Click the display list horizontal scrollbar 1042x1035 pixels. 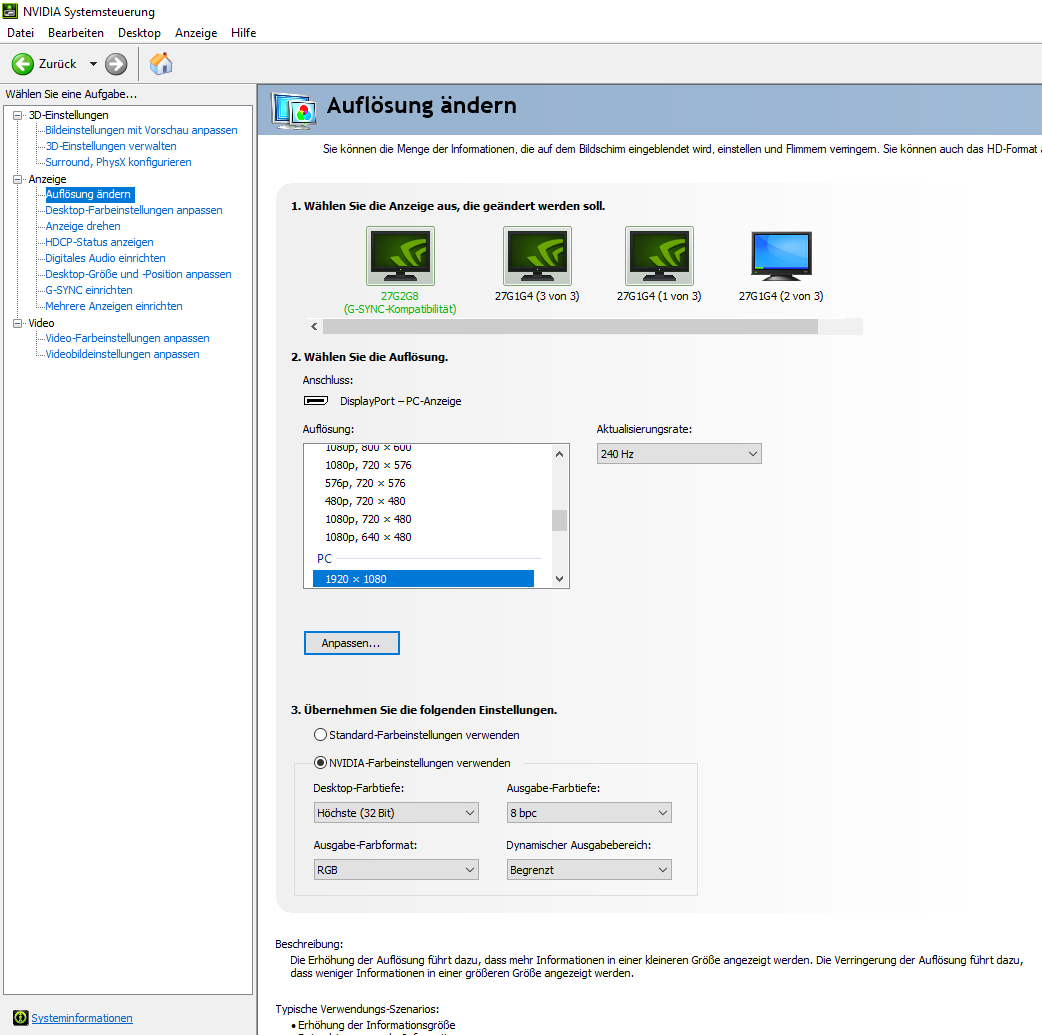570,326
